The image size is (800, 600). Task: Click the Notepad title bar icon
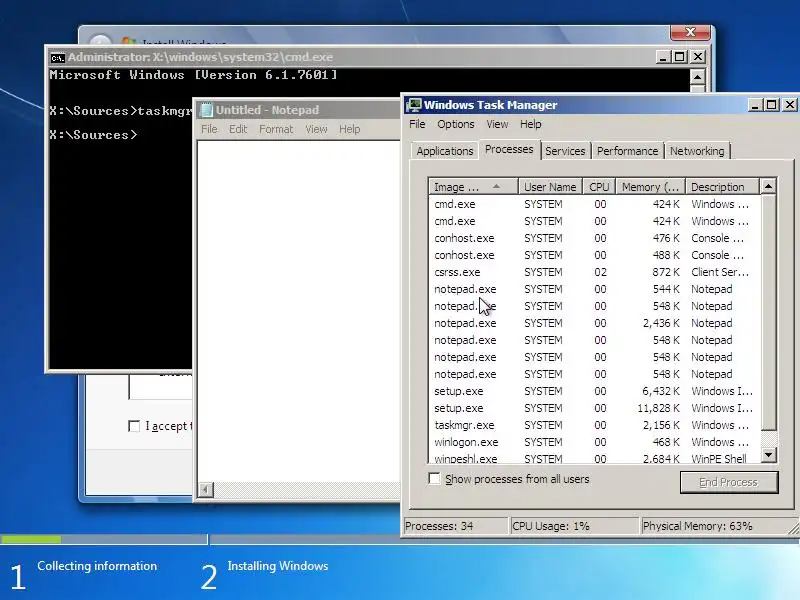(x=206, y=110)
